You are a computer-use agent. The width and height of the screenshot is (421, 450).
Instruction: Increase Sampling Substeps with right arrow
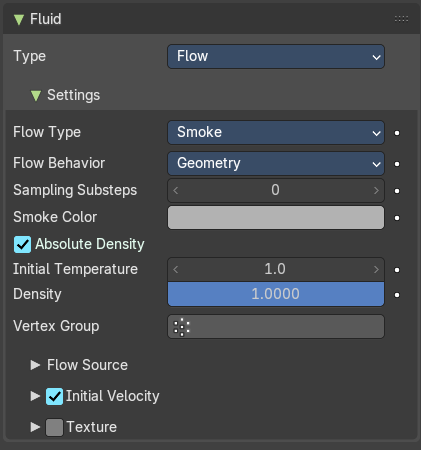376,190
